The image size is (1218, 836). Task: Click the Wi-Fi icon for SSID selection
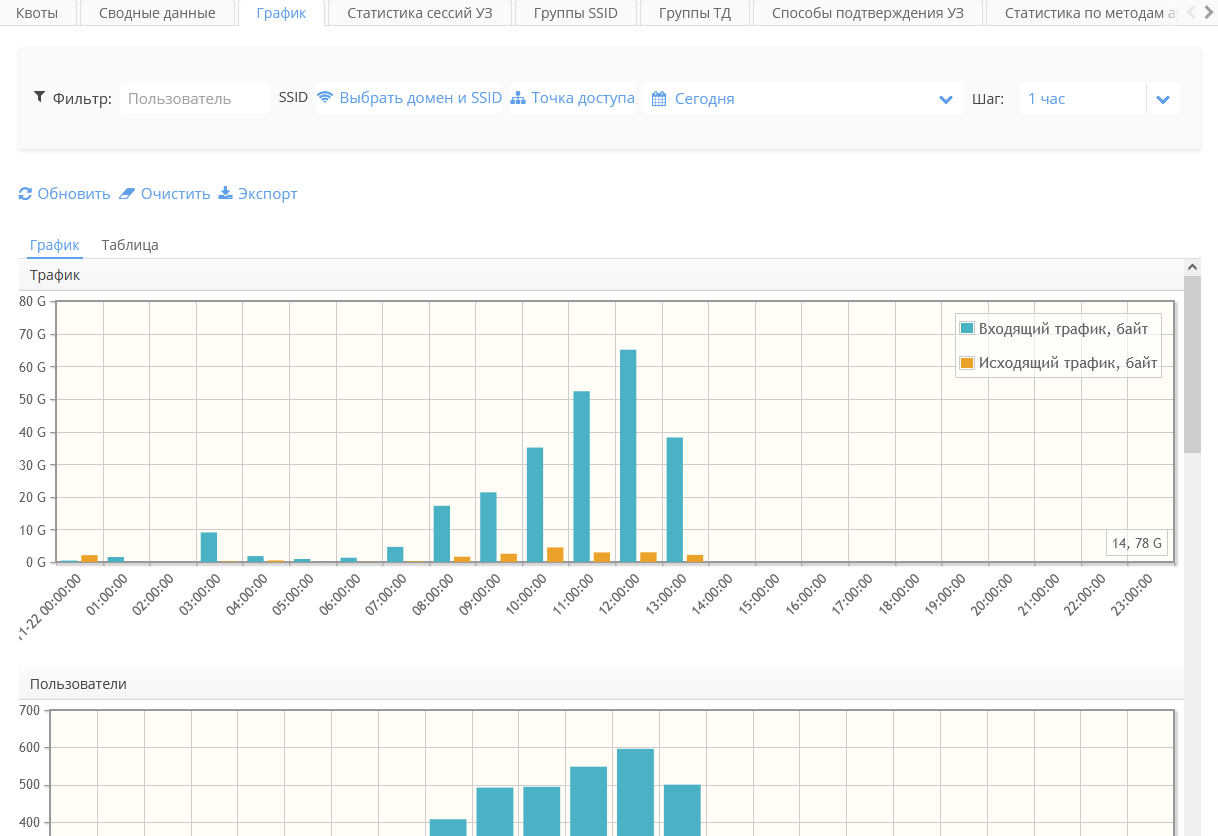click(x=325, y=98)
